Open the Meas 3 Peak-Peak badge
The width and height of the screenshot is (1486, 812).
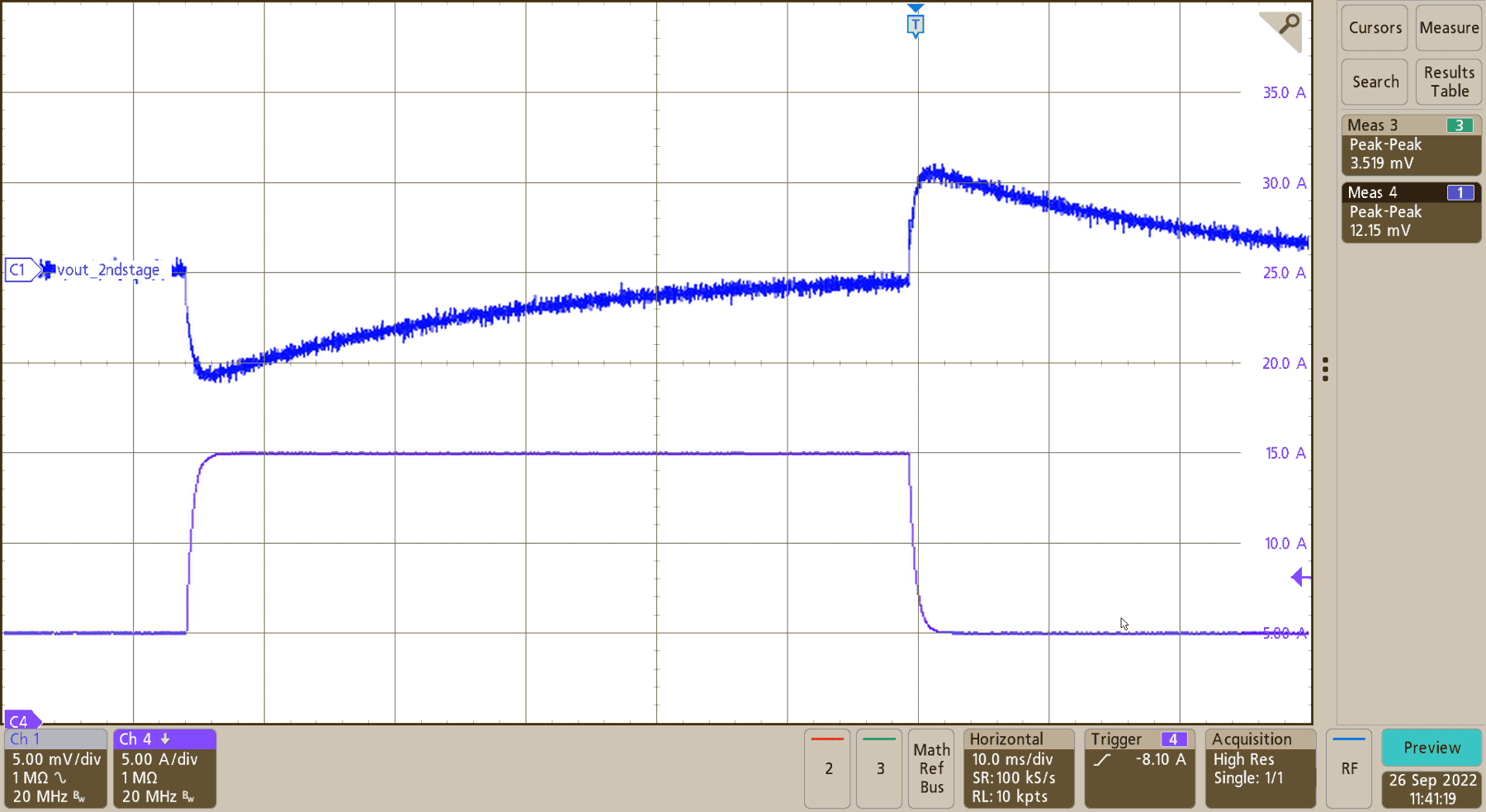pos(1411,145)
